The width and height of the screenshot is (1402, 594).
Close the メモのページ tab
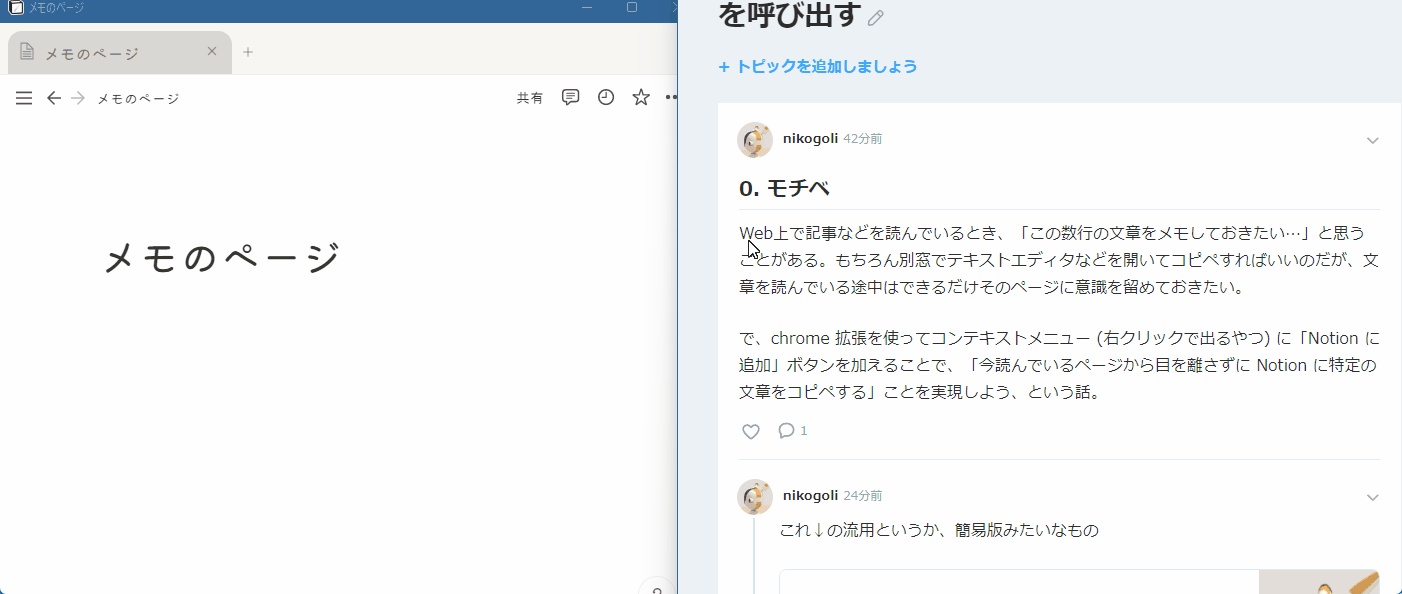[212, 51]
